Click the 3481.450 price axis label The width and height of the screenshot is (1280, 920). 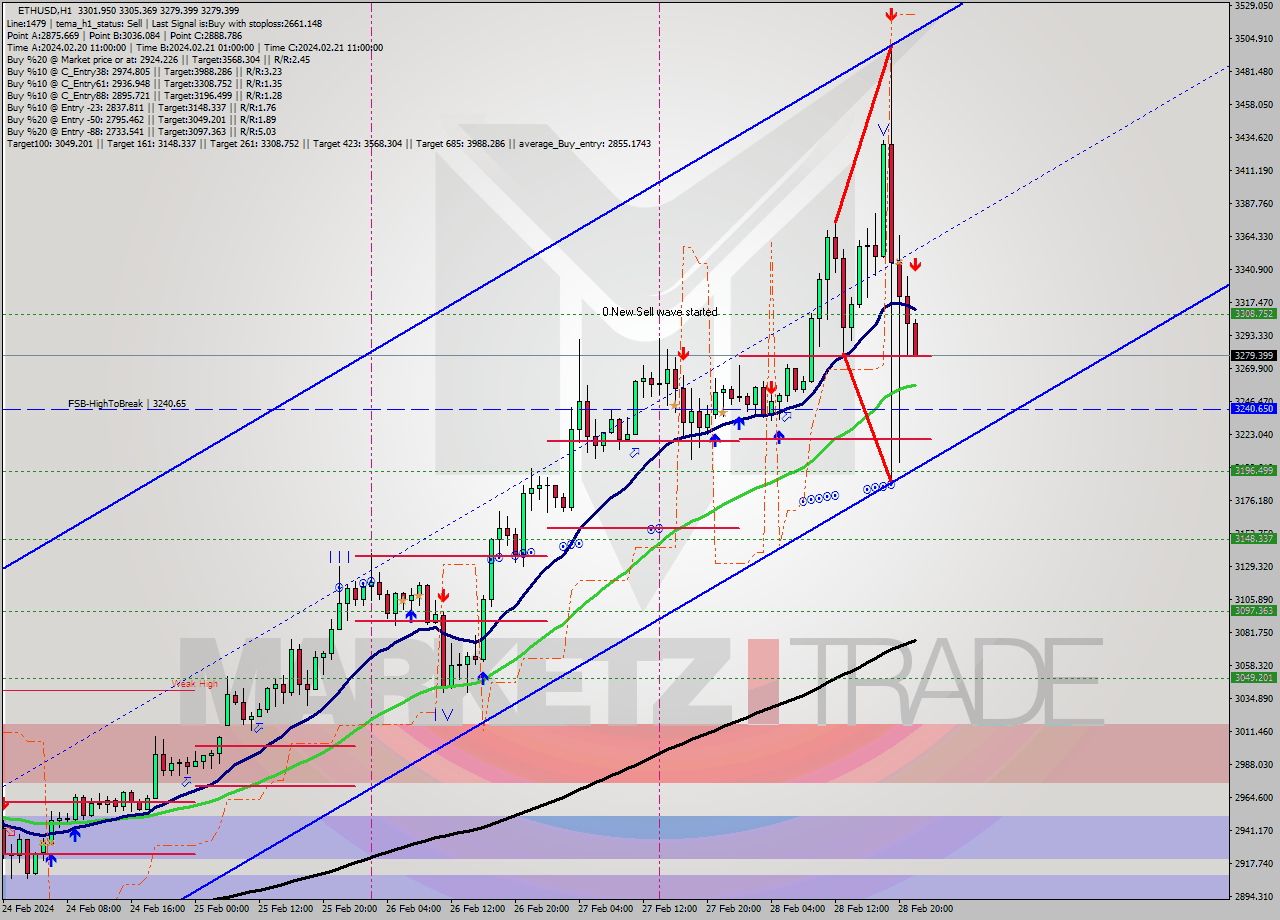pyautogui.click(x=1253, y=72)
